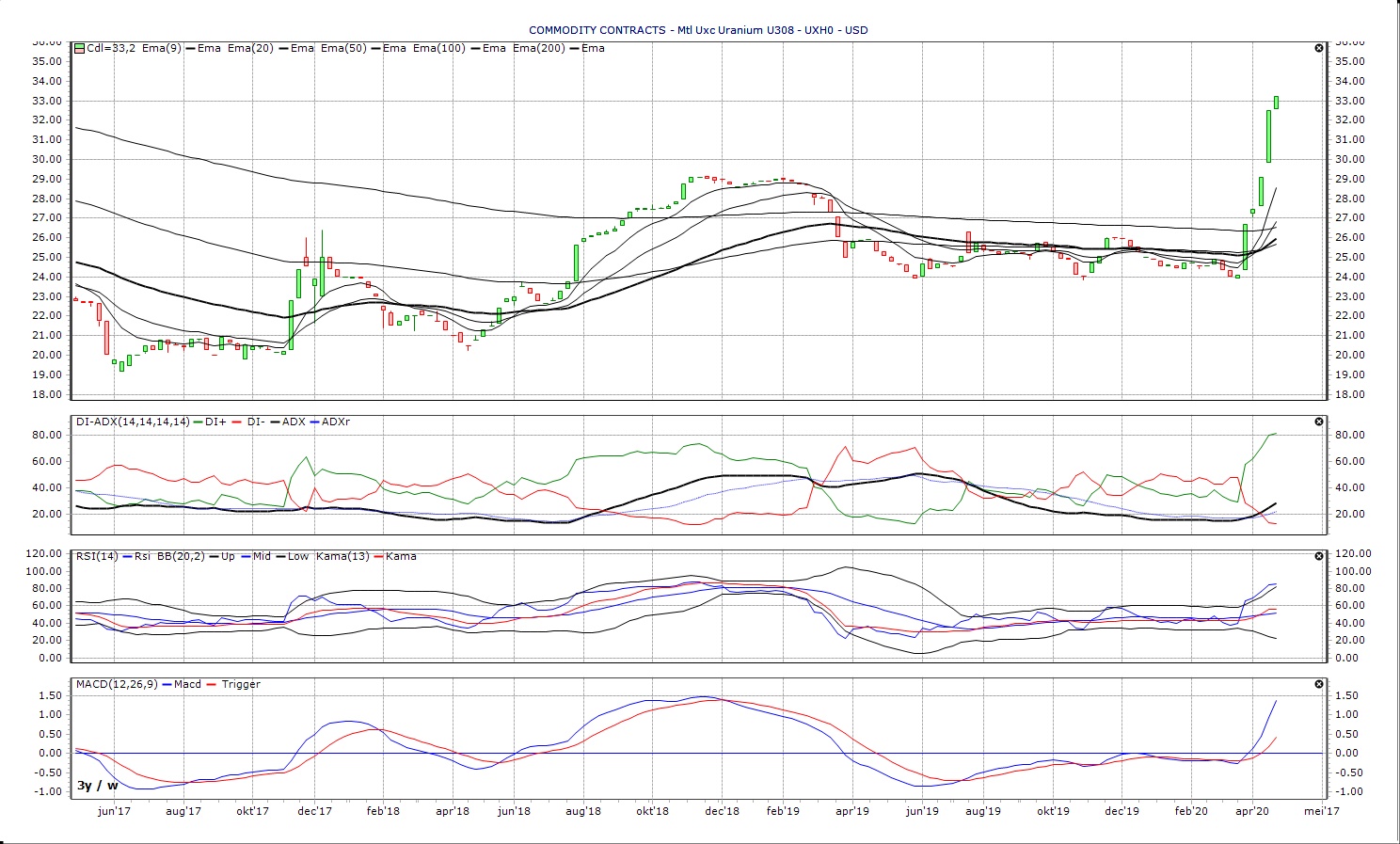Click the dec'17 date axis label

pos(315,811)
